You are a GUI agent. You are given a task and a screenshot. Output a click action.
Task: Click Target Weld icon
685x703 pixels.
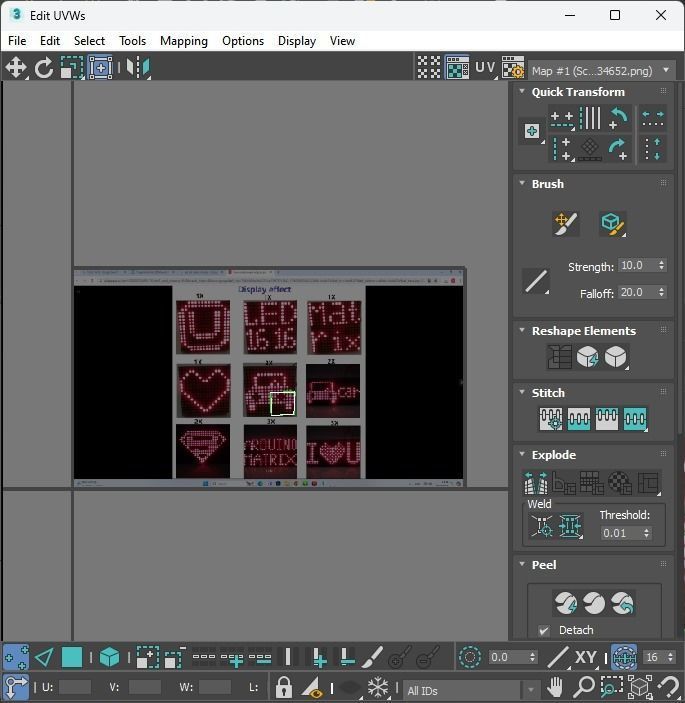pyautogui.click(x=542, y=526)
